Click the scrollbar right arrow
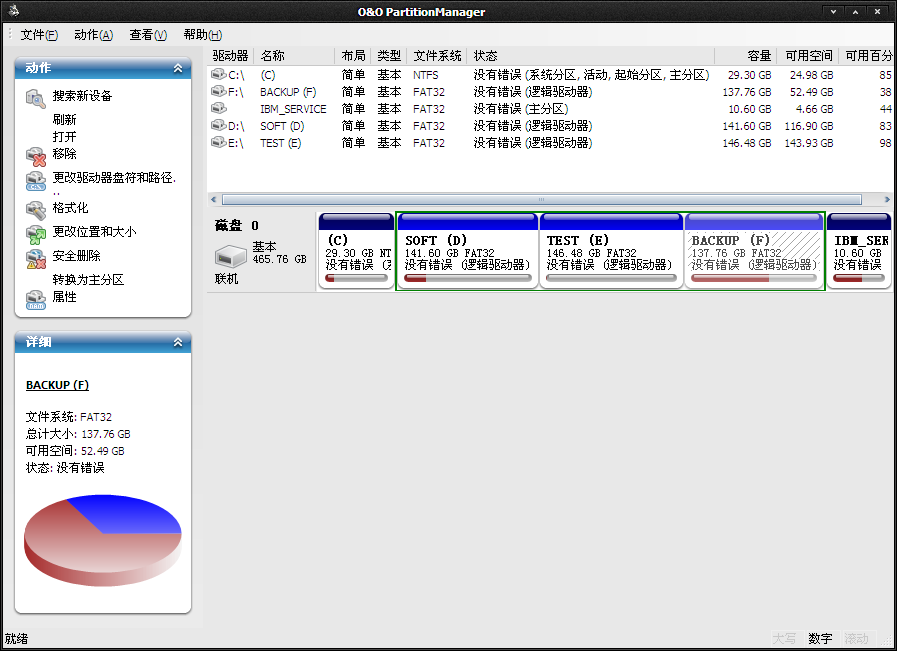This screenshot has height=651, width=897. point(887,200)
